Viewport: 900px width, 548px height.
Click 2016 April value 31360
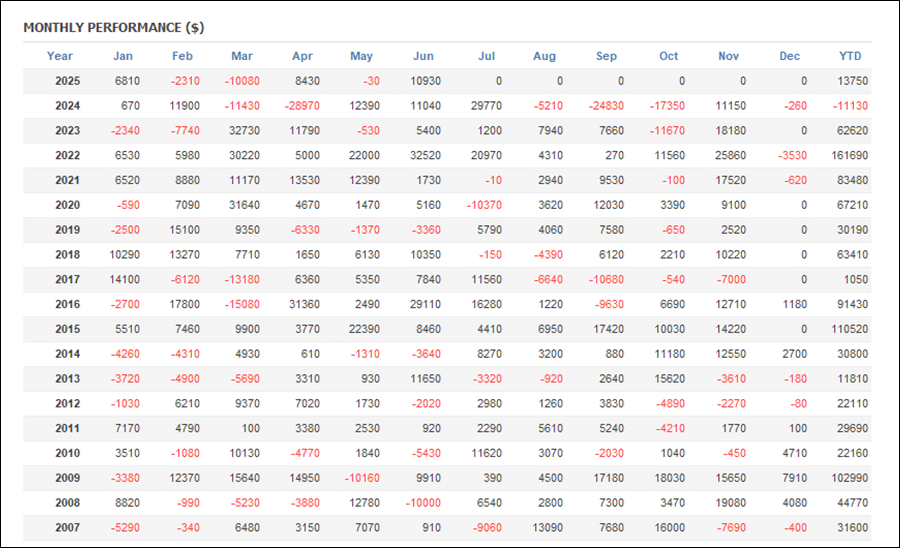(x=305, y=304)
